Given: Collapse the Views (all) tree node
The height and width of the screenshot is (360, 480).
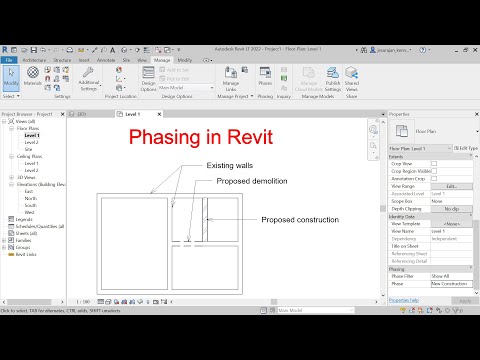Looking at the screenshot, I should tap(4, 121).
